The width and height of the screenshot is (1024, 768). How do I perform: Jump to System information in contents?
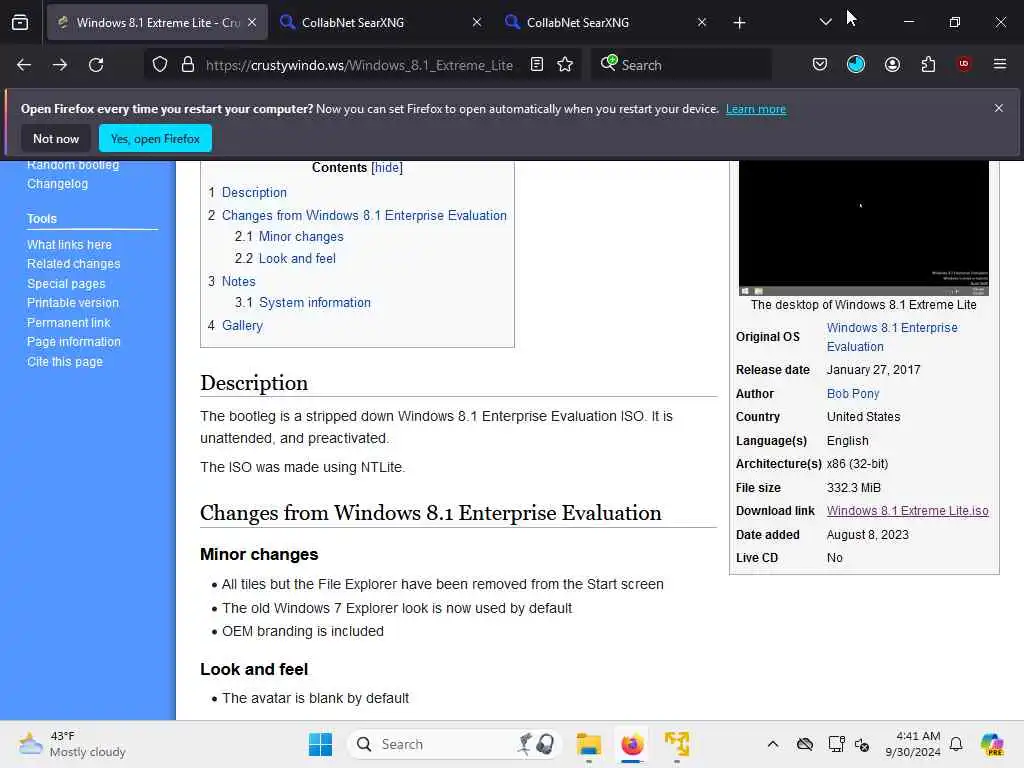point(315,303)
